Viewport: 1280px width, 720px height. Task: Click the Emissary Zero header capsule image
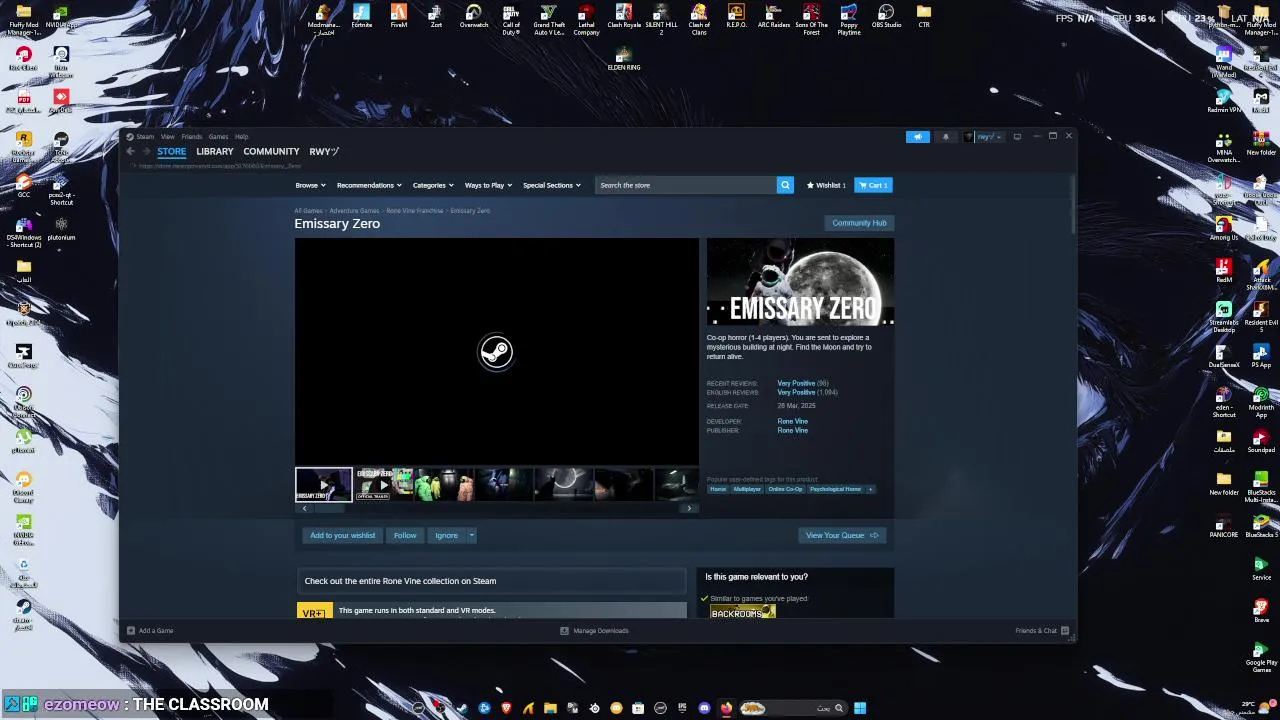[800, 282]
